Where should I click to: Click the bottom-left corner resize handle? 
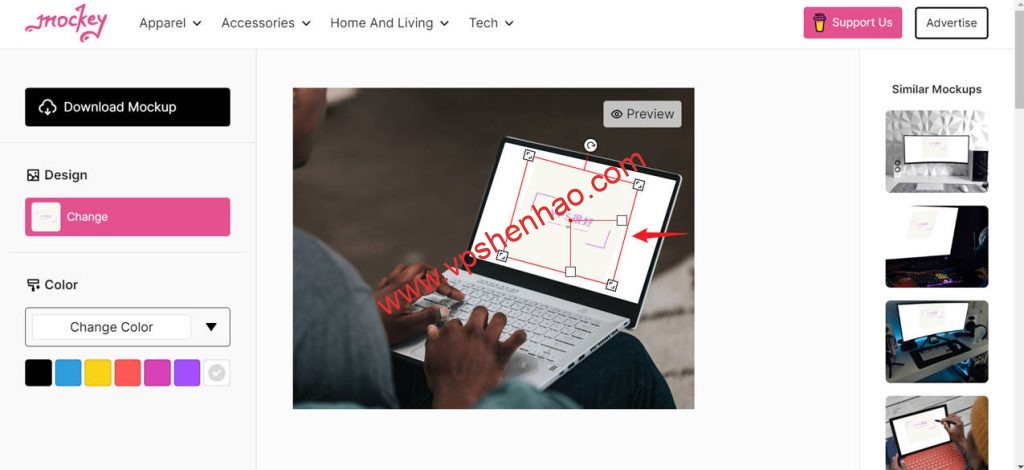pos(502,255)
